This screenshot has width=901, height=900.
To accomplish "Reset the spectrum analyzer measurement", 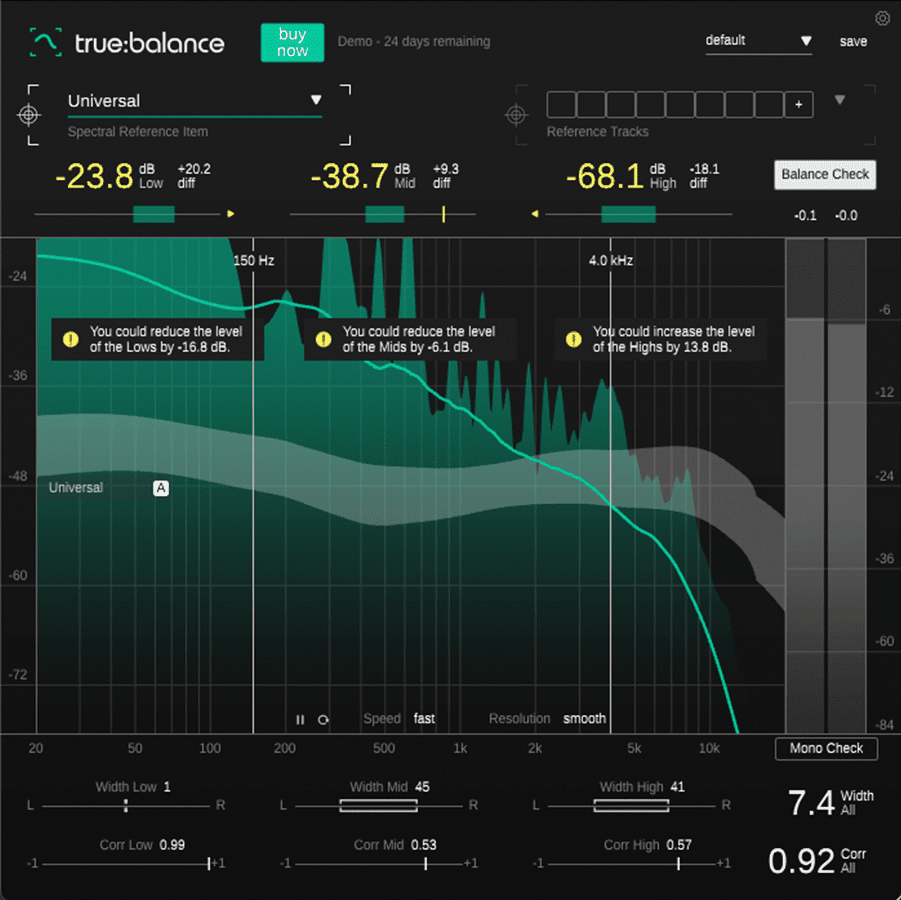I will click(x=323, y=720).
